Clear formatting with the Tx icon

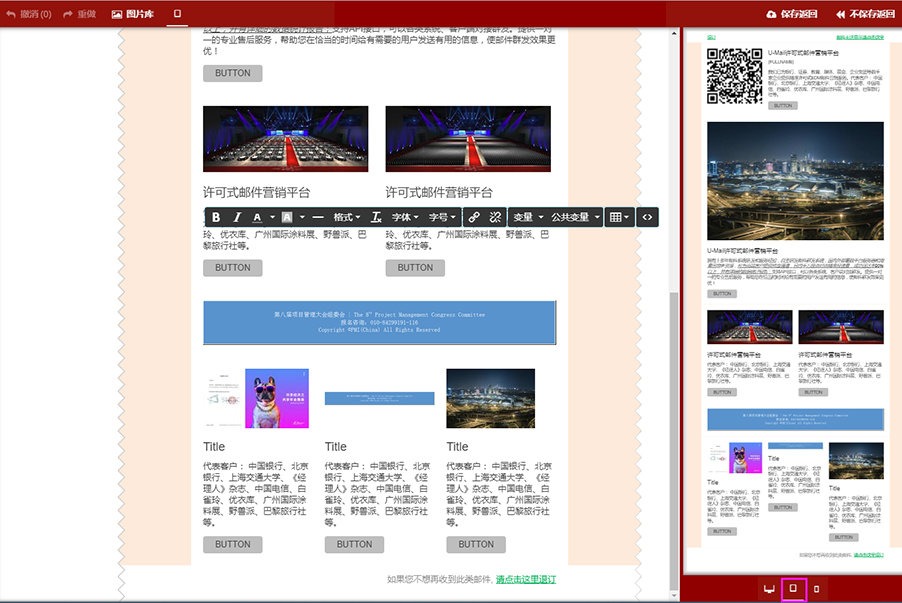coord(376,217)
